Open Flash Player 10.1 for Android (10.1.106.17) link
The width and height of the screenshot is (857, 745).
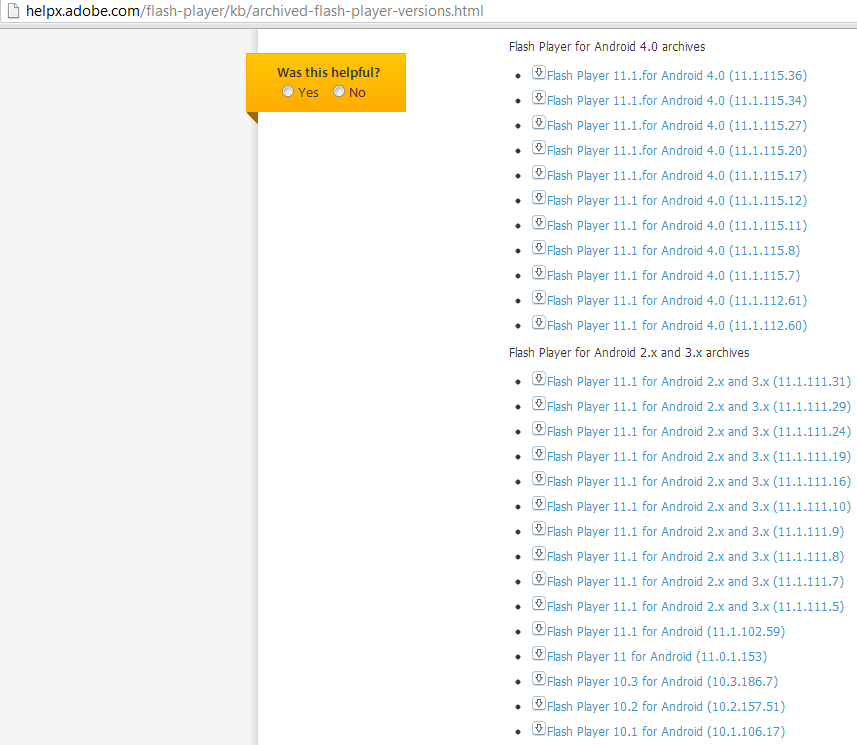666,732
